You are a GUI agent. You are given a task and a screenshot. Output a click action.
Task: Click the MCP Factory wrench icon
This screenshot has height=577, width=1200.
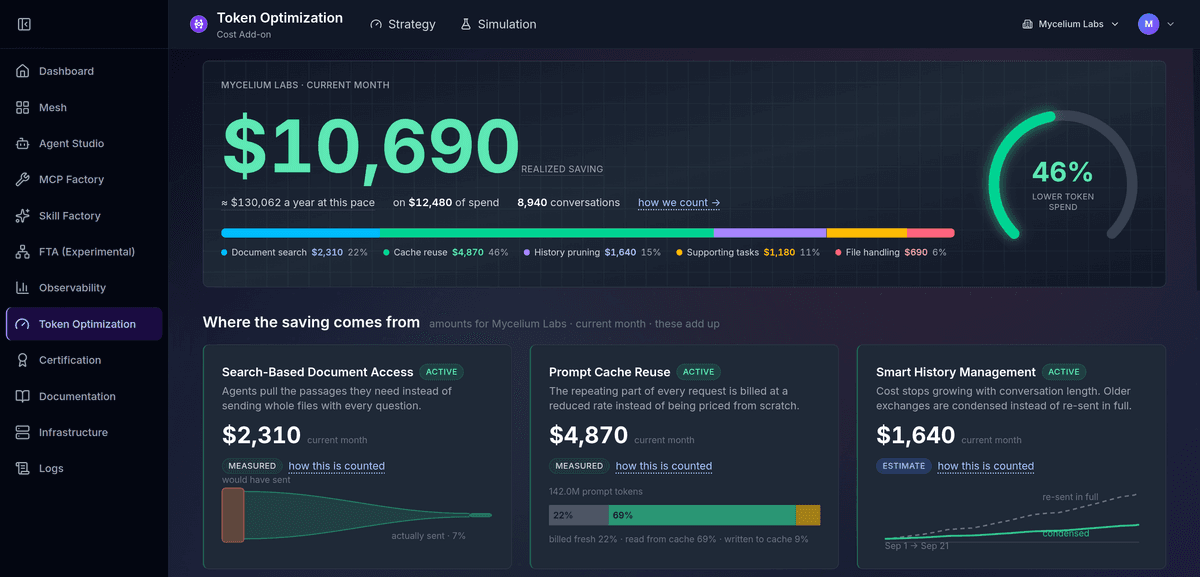click(x=23, y=179)
